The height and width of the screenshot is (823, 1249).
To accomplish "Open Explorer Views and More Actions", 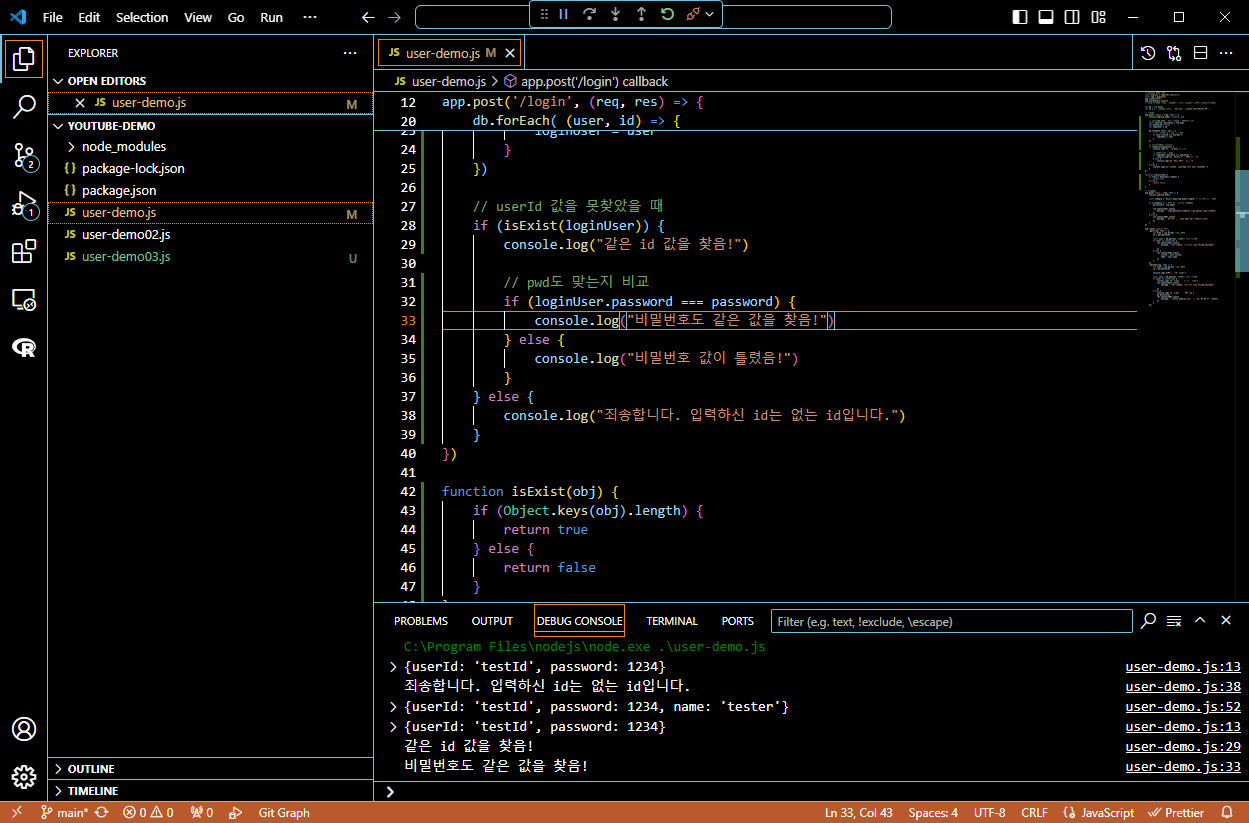I will [349, 53].
